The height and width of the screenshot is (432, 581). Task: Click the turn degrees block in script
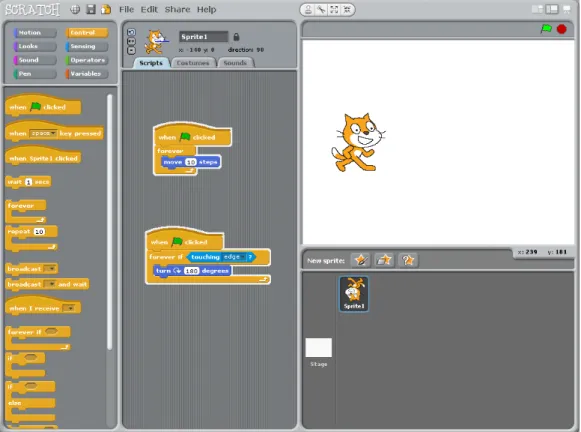[192, 271]
